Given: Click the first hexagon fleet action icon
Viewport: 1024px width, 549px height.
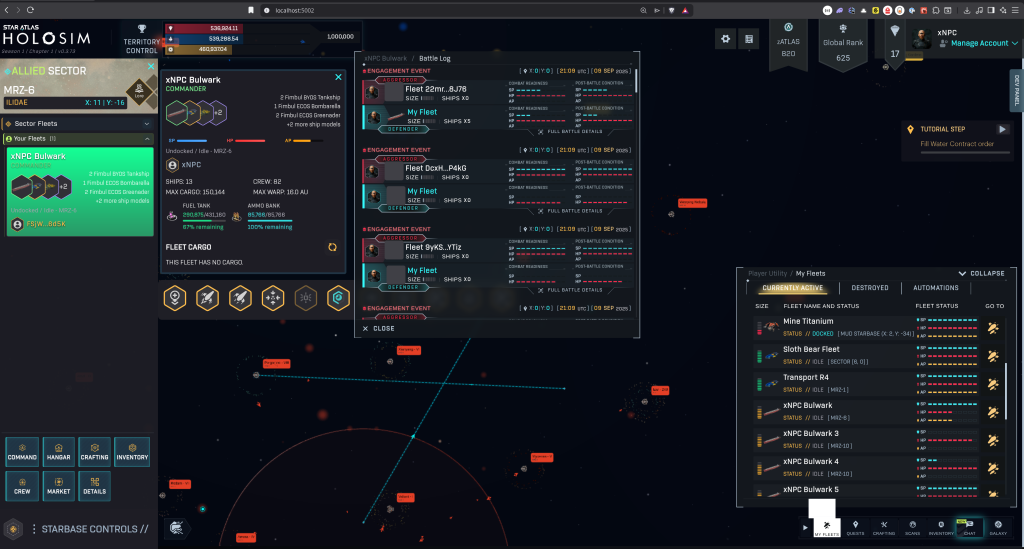Looking at the screenshot, I should pos(175,298).
